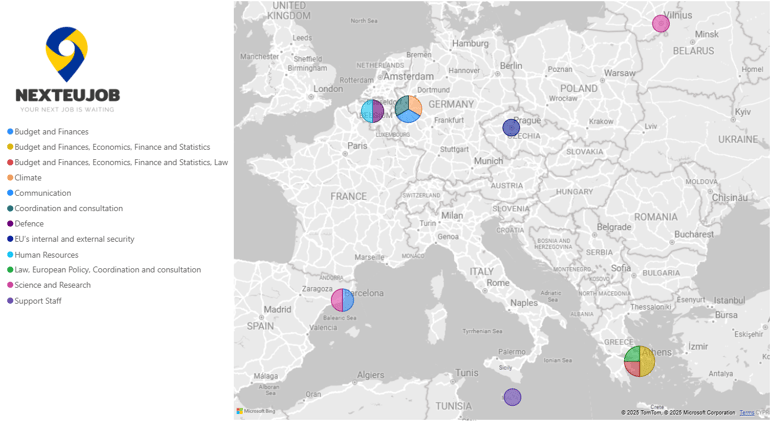Click the Hamburg city label on map
The height and width of the screenshot is (421, 771).
tap(471, 43)
